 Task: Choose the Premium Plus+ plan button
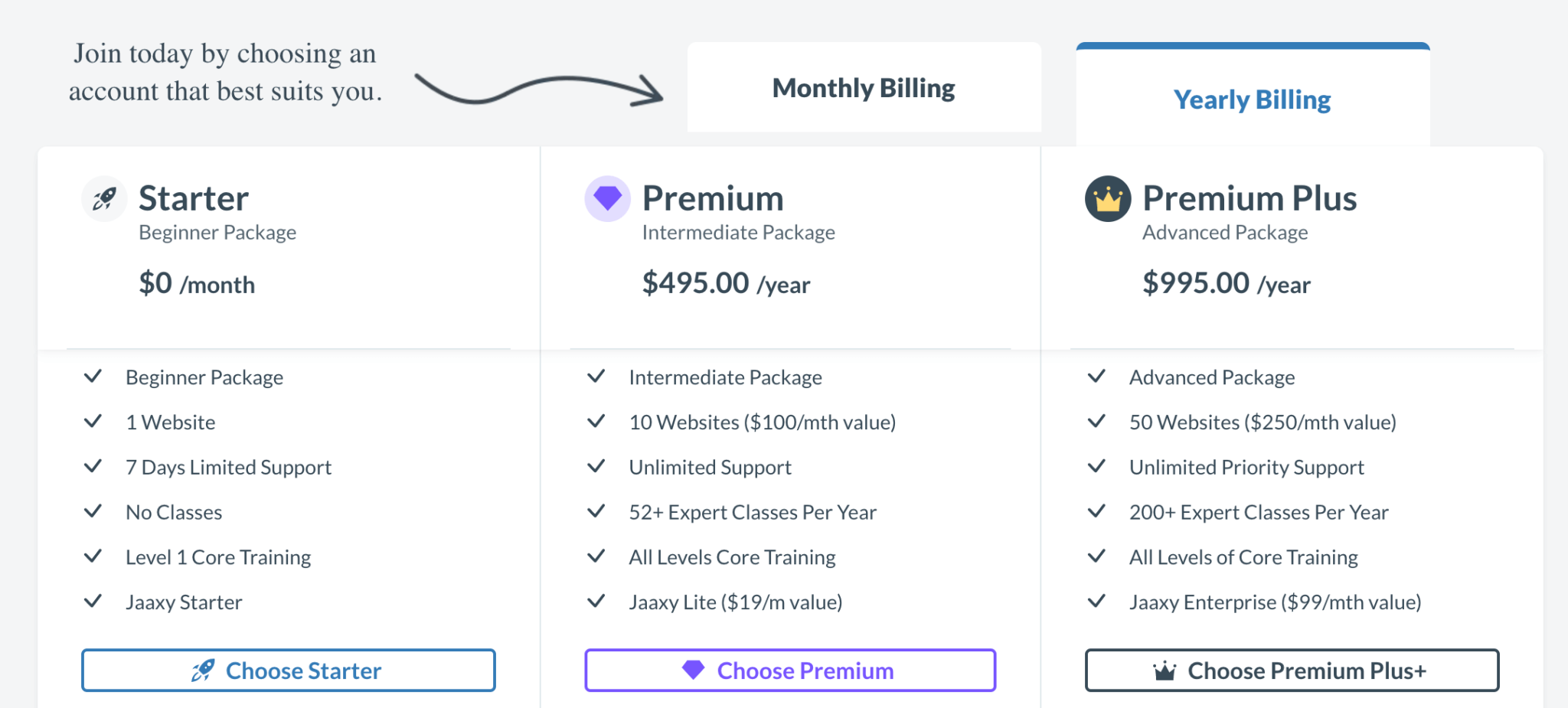(x=1292, y=670)
